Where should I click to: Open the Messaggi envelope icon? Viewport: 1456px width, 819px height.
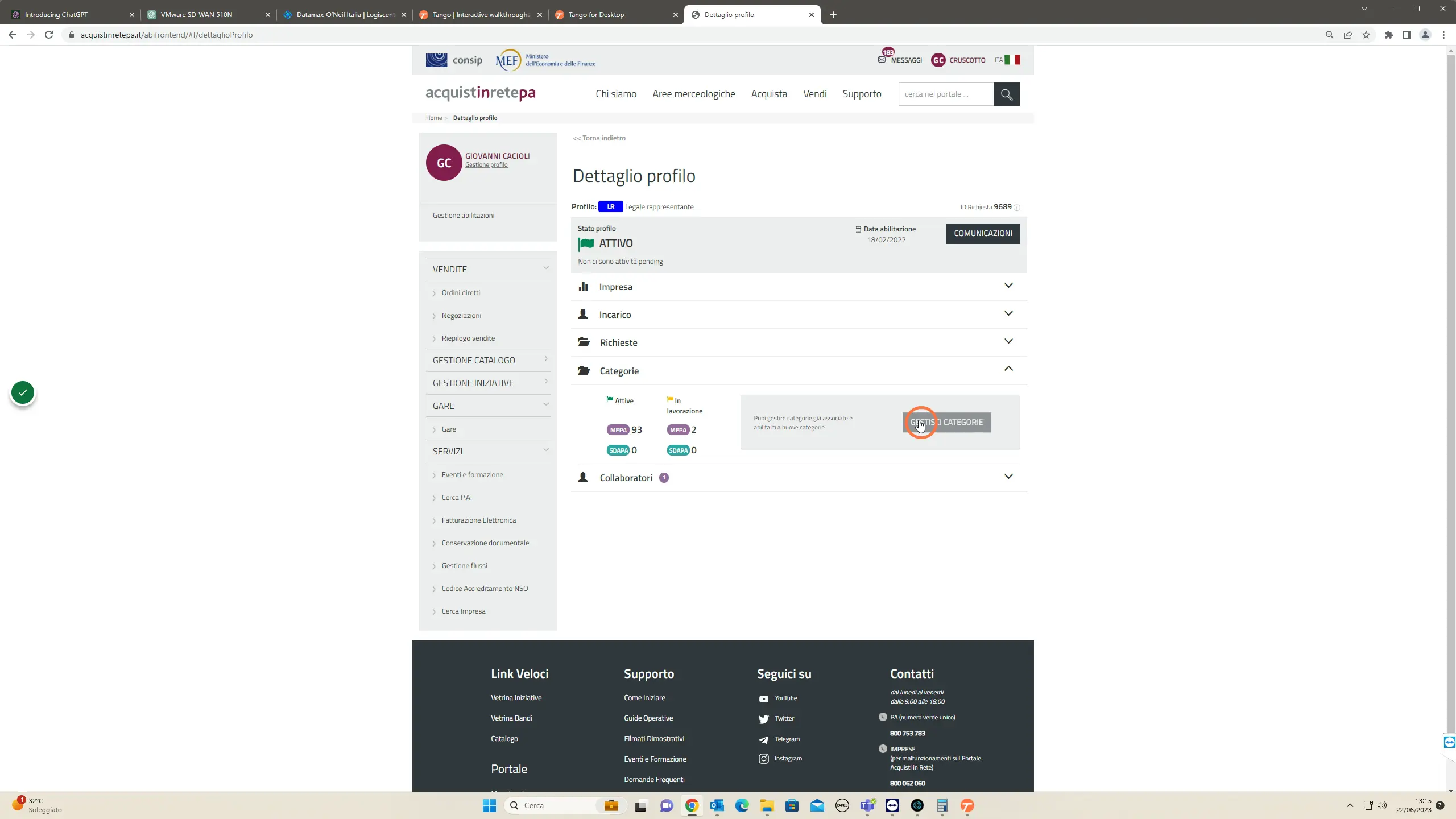pyautogui.click(x=882, y=60)
